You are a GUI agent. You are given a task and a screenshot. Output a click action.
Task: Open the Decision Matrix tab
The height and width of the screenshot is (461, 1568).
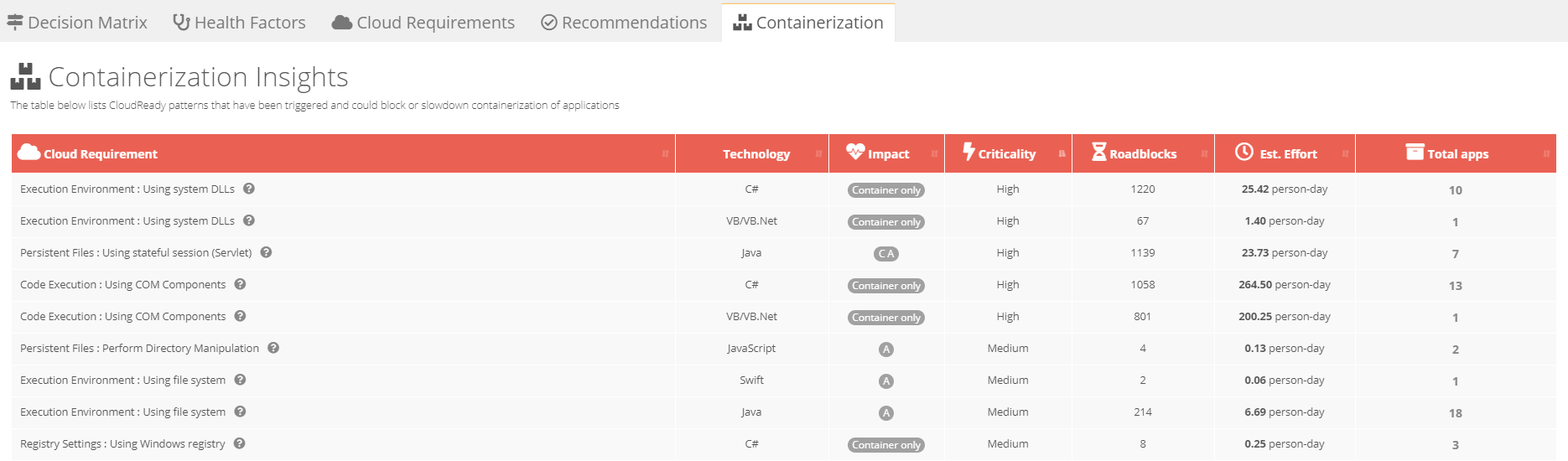click(x=77, y=23)
